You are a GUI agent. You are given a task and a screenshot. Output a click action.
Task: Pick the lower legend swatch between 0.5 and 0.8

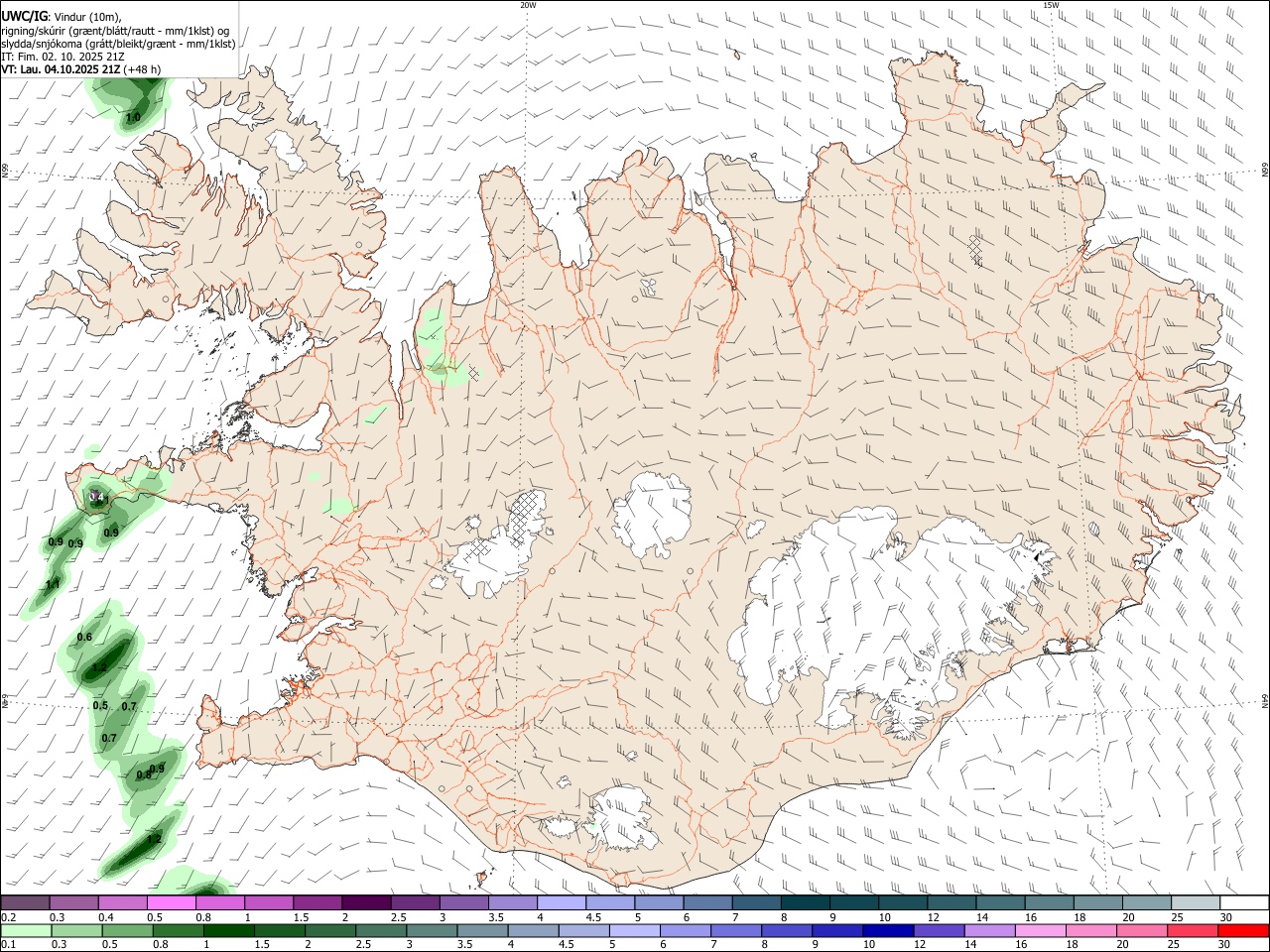tap(127, 931)
